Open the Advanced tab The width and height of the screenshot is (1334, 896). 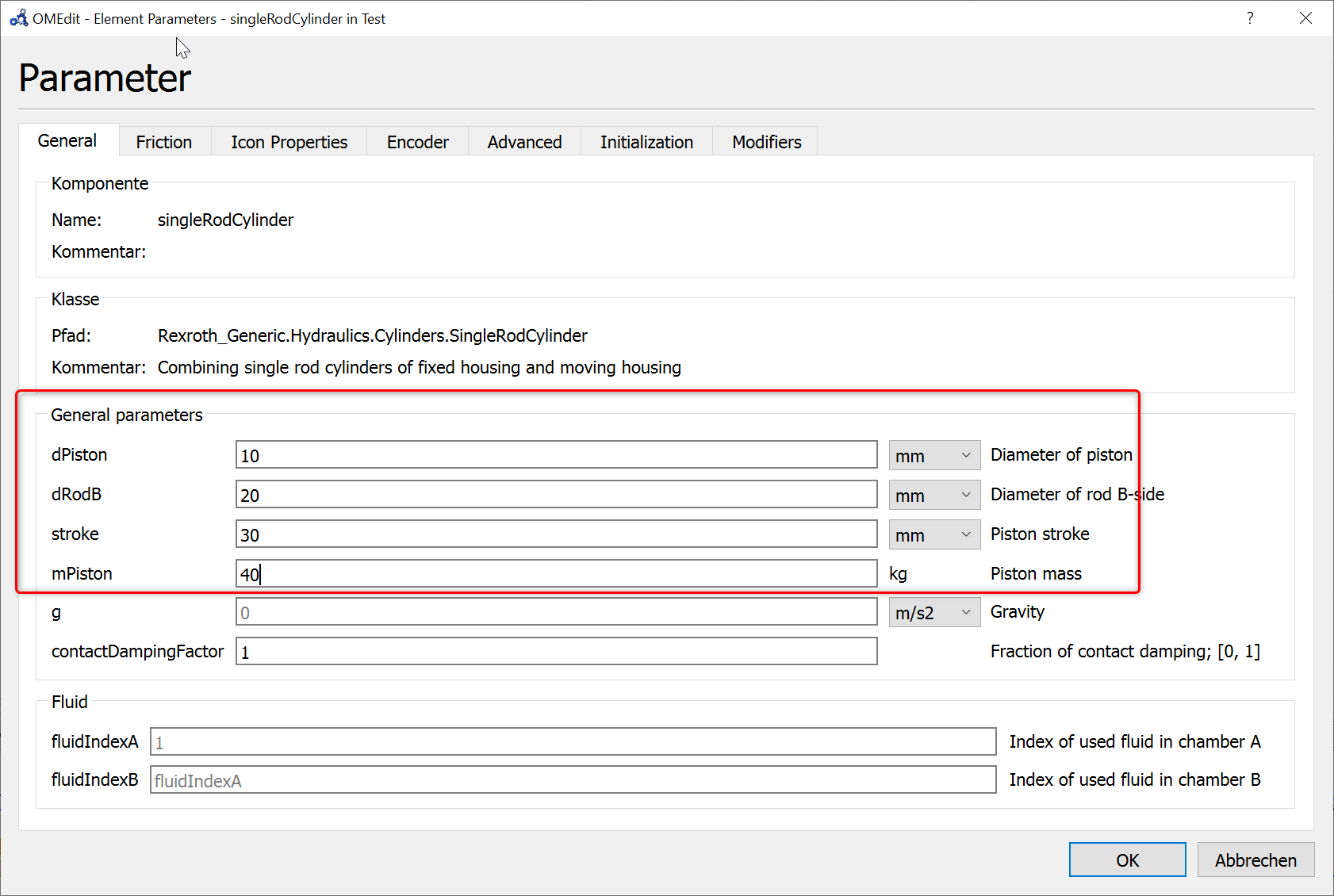pos(524,141)
